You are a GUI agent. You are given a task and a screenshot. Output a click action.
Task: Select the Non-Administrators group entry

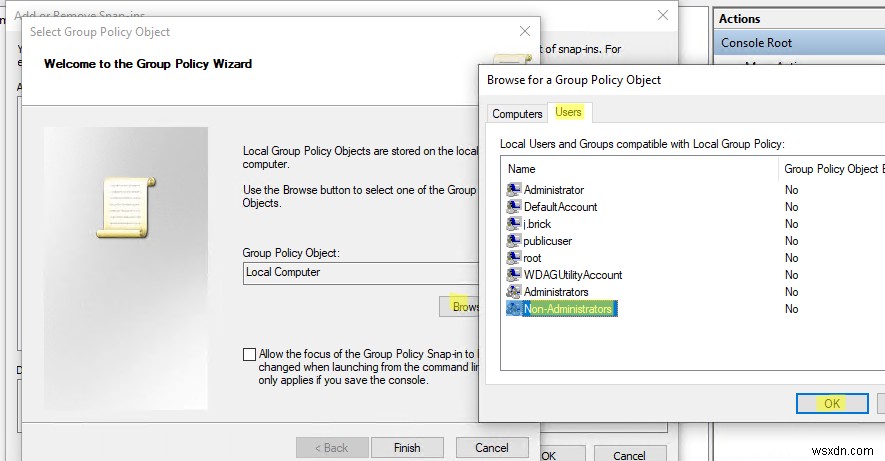tap(569, 308)
